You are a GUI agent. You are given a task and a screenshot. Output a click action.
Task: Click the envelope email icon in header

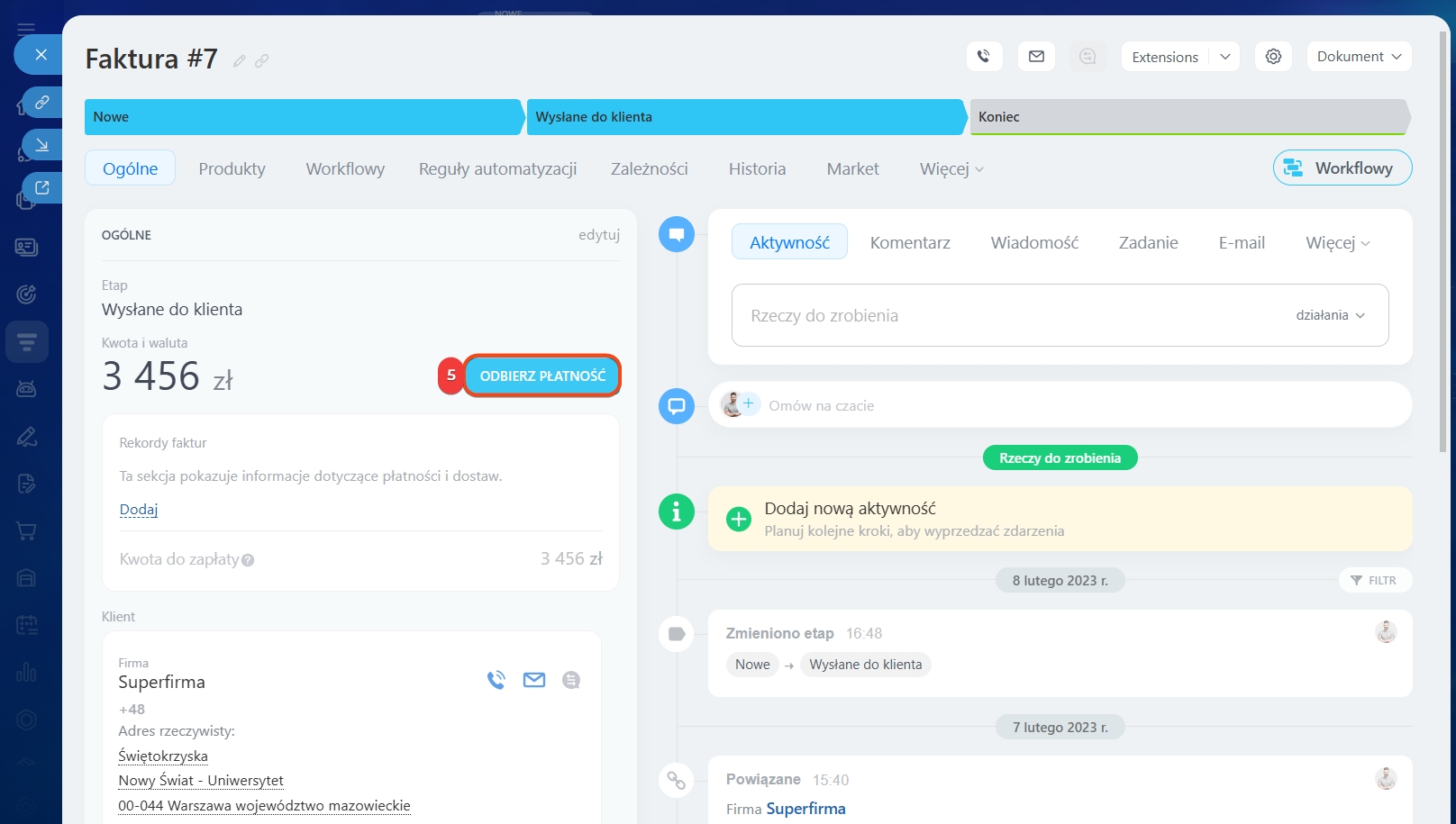click(x=1036, y=57)
